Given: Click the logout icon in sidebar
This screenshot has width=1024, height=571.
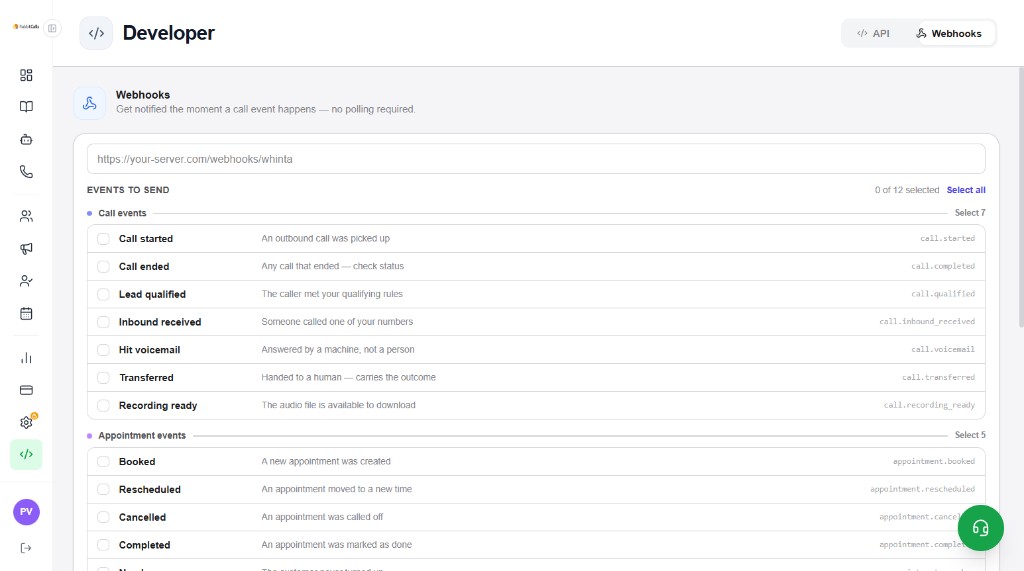Looking at the screenshot, I should [26, 548].
